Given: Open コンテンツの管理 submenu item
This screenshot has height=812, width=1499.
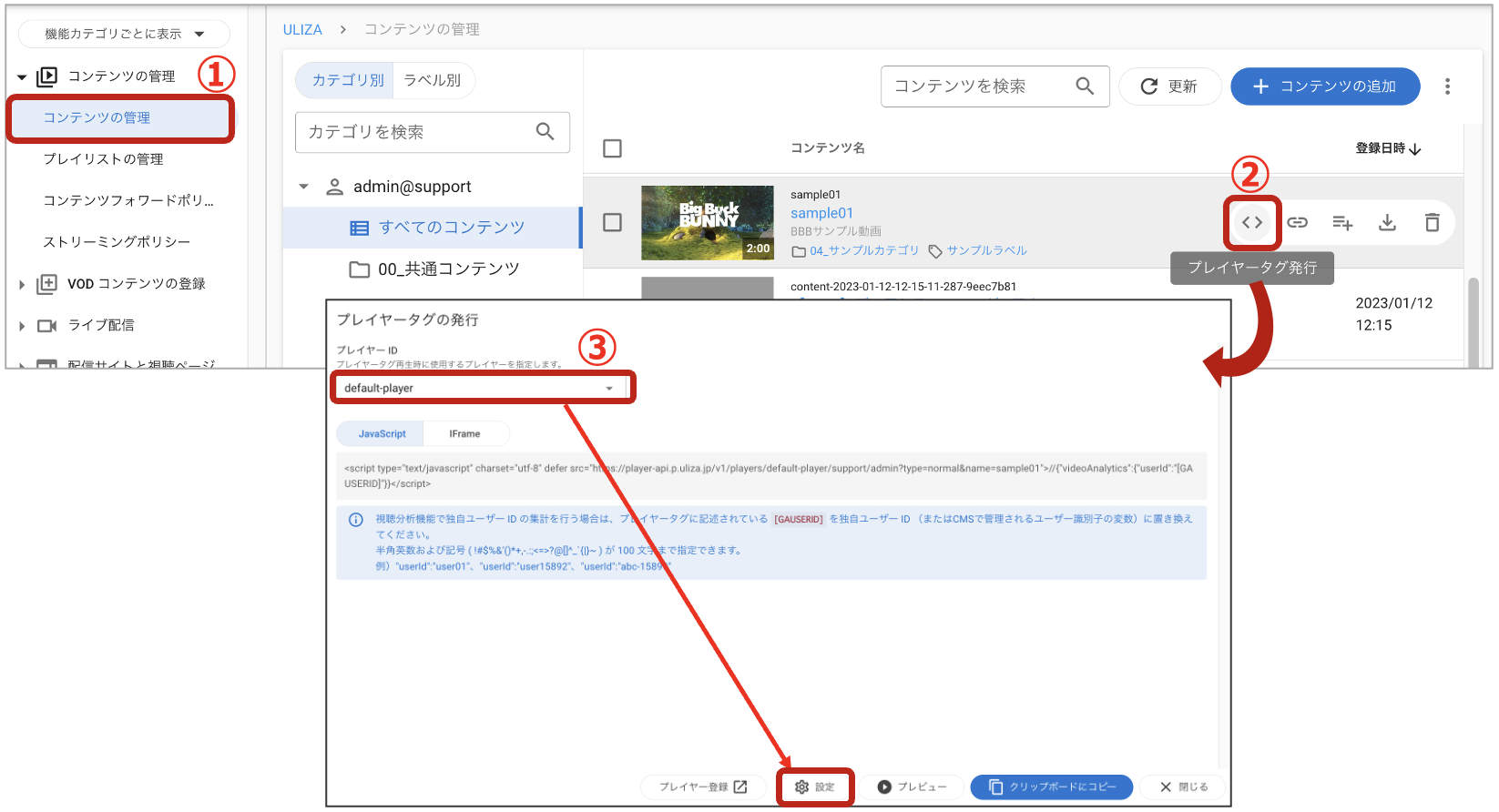Looking at the screenshot, I should (120, 118).
